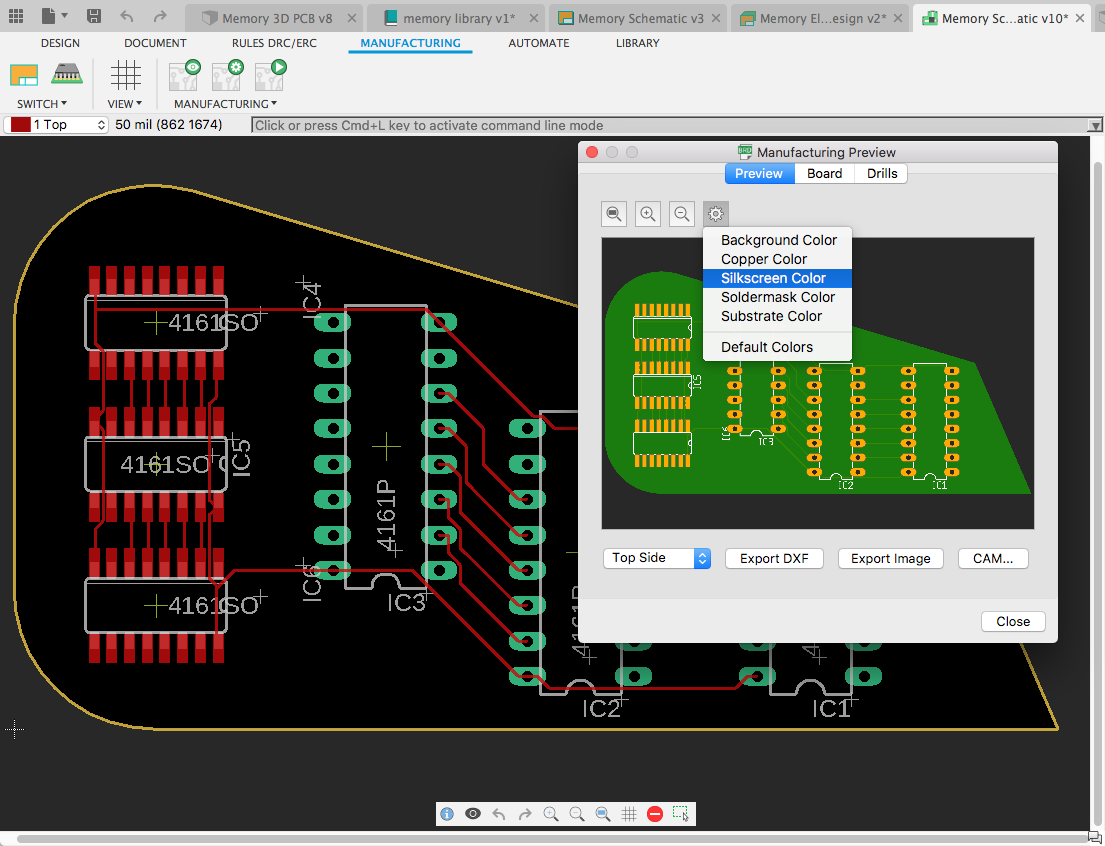Click the info icon in bottom toolbar

pyautogui.click(x=447, y=814)
